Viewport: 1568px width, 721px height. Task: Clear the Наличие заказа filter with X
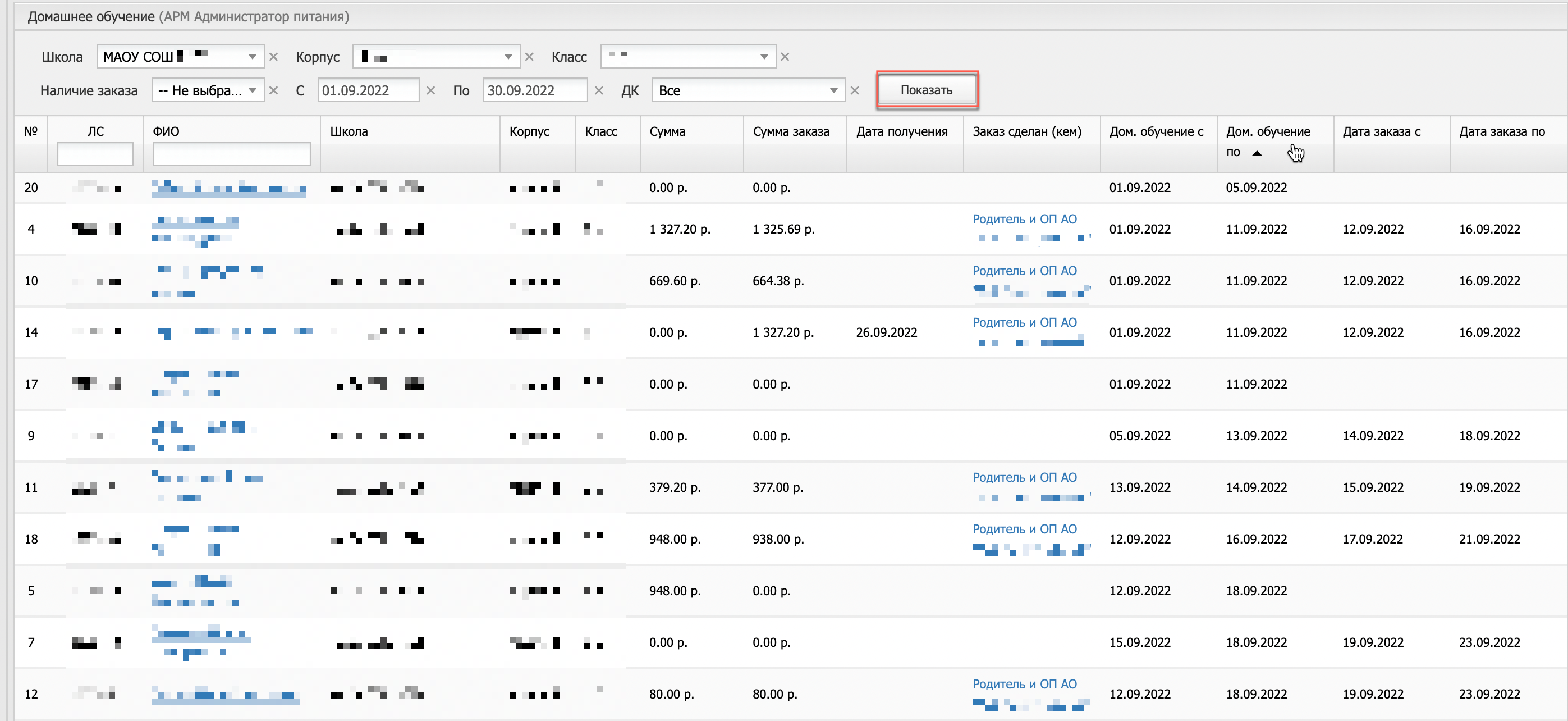(x=273, y=91)
